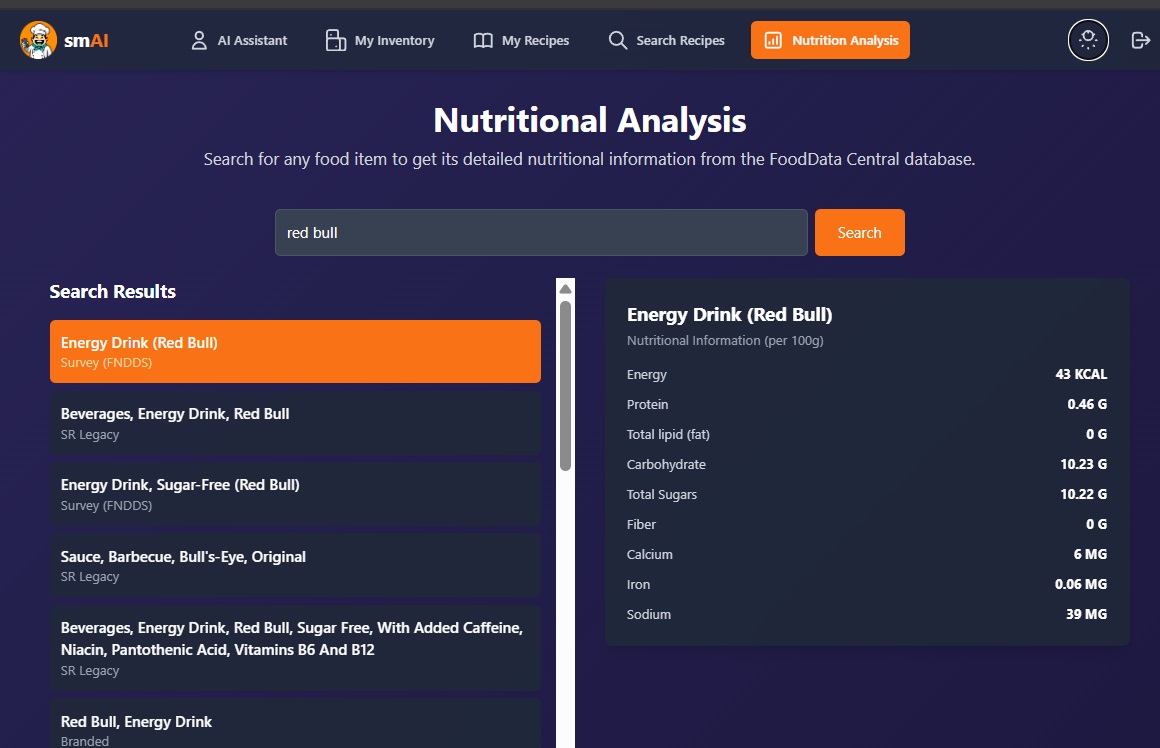Pick the Red Bull, Energy Drink branded result

[295, 726]
